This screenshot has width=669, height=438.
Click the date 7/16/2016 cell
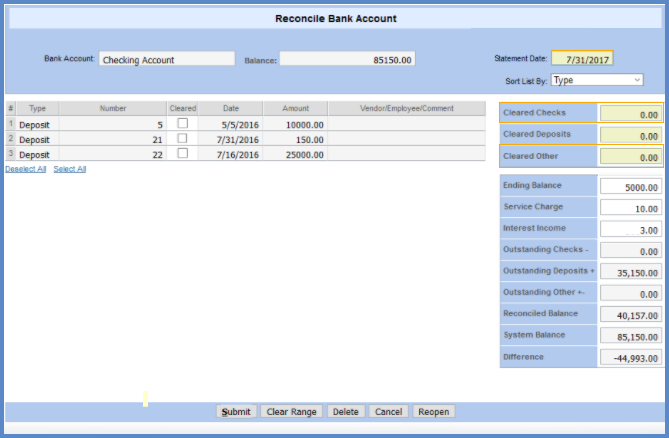(x=231, y=154)
